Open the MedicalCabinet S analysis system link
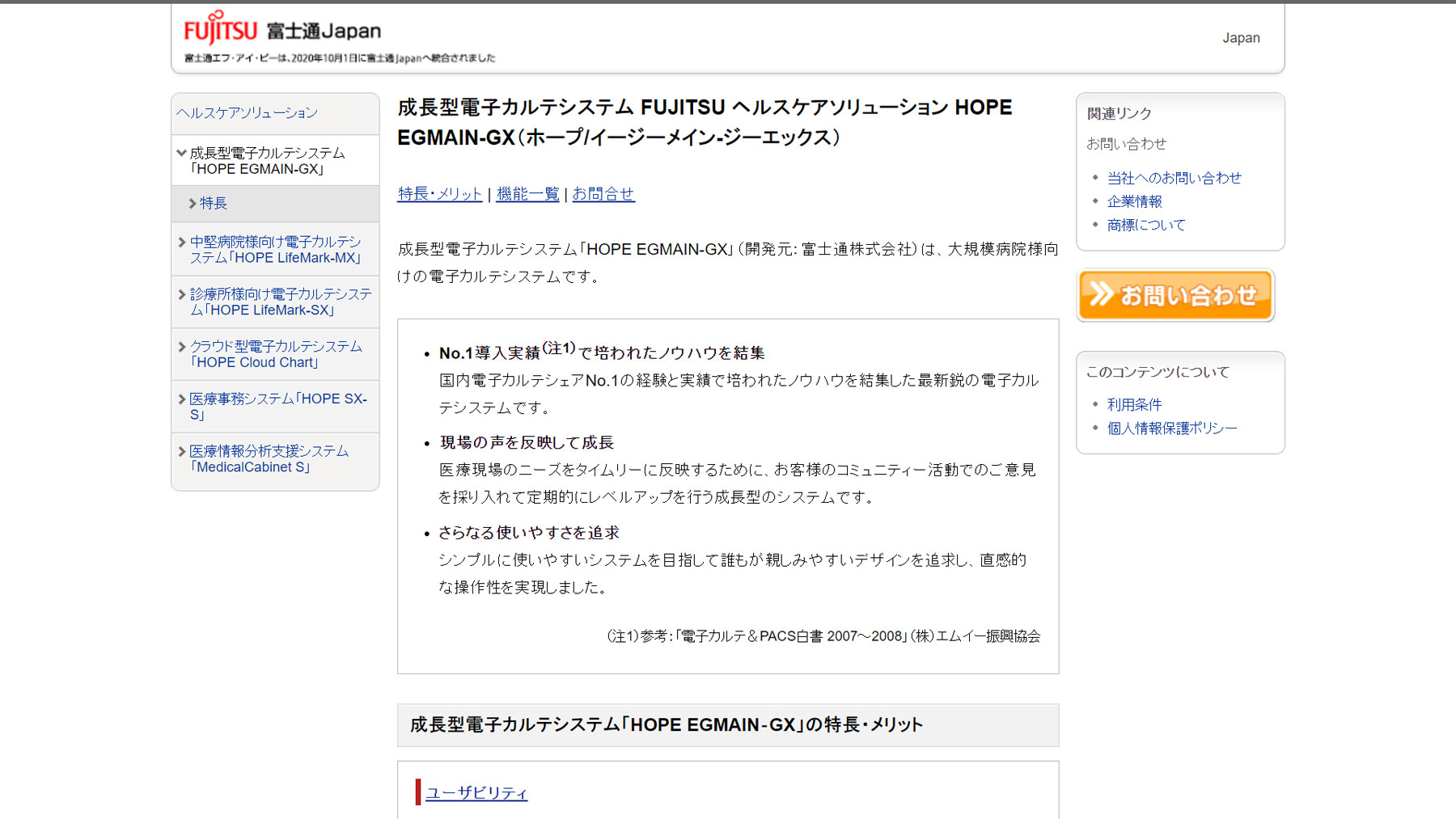The width and height of the screenshot is (1456, 819). (x=269, y=459)
